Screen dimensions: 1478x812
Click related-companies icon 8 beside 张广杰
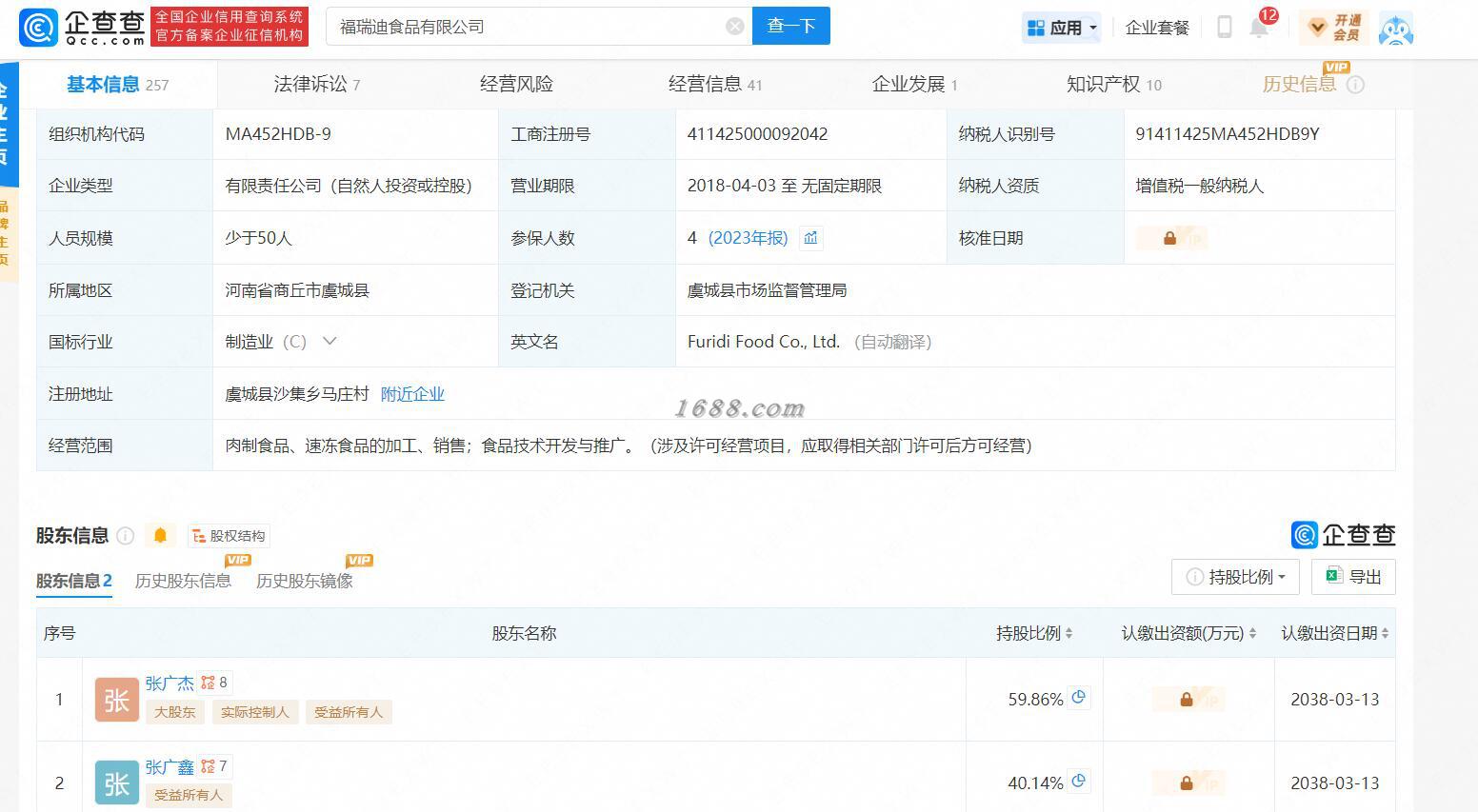click(x=214, y=683)
